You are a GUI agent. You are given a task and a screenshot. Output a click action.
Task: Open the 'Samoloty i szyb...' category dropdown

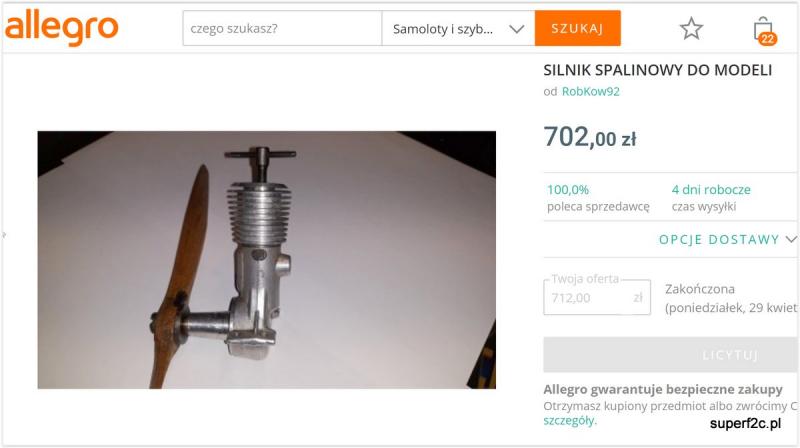458,29
